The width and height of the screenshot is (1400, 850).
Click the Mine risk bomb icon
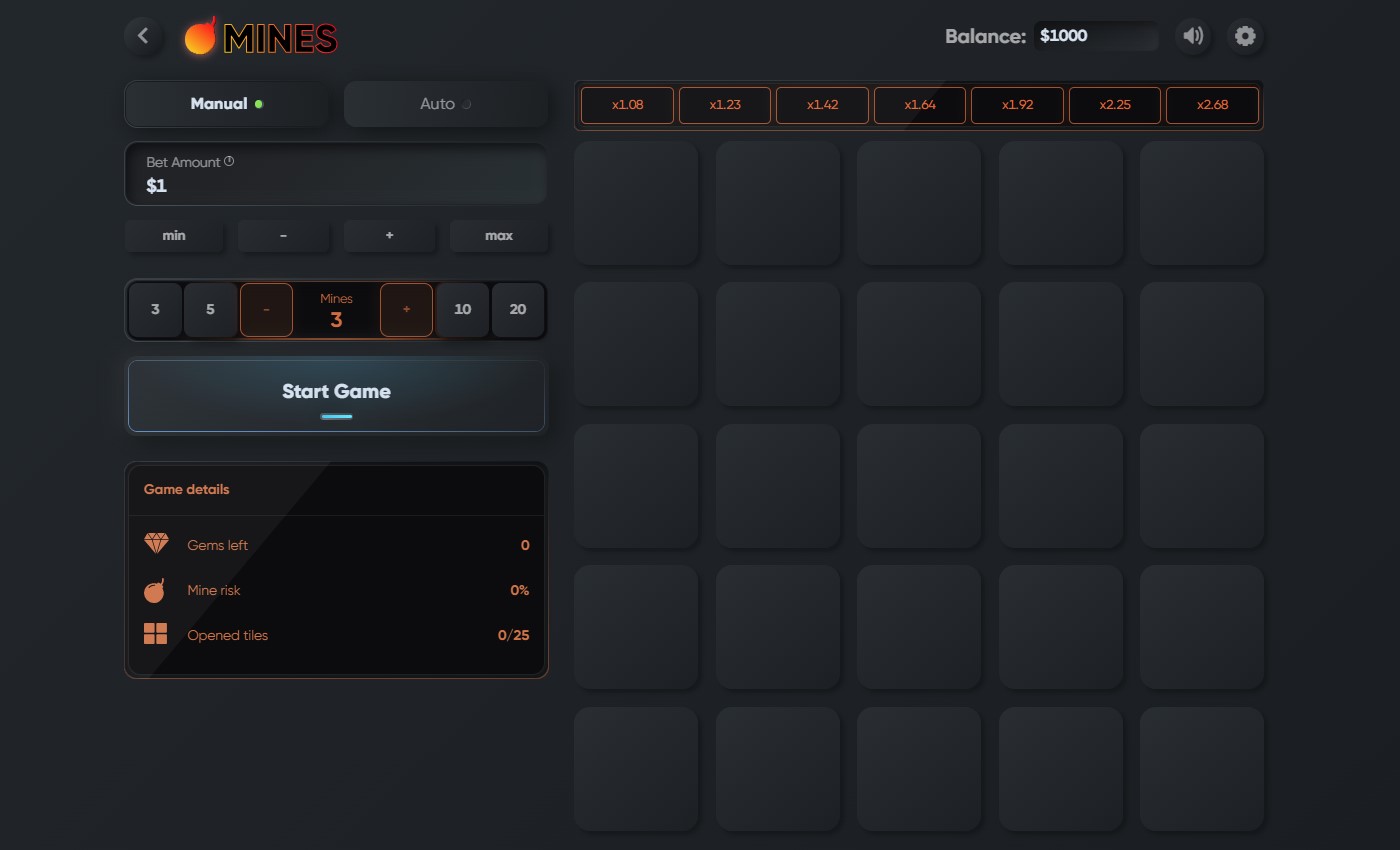[155, 590]
